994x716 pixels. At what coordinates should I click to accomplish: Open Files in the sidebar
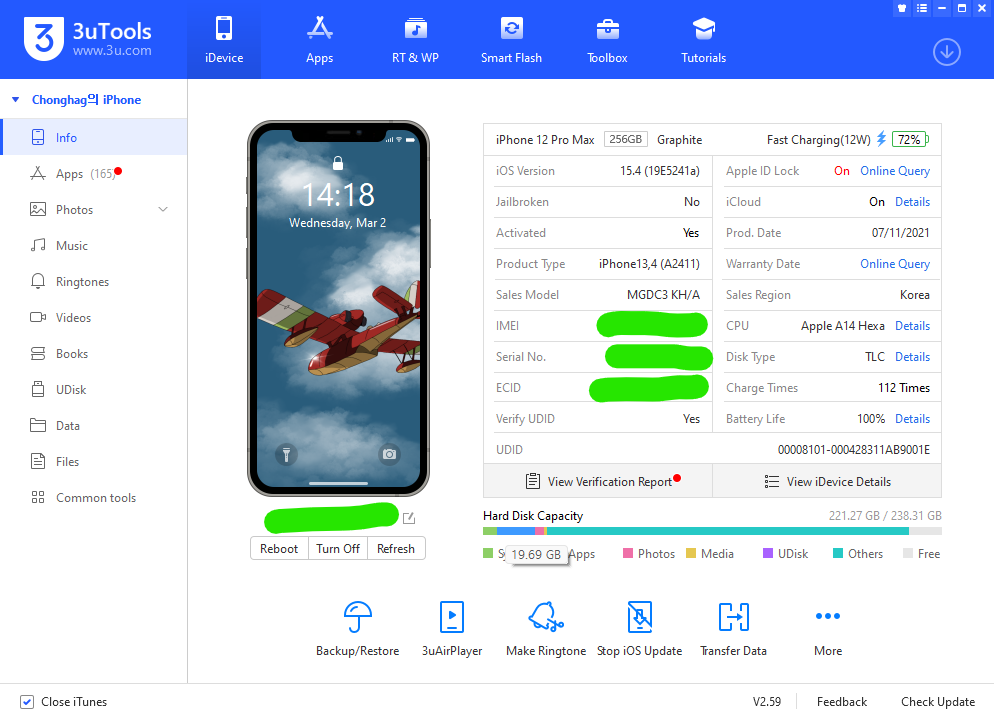pos(94,462)
